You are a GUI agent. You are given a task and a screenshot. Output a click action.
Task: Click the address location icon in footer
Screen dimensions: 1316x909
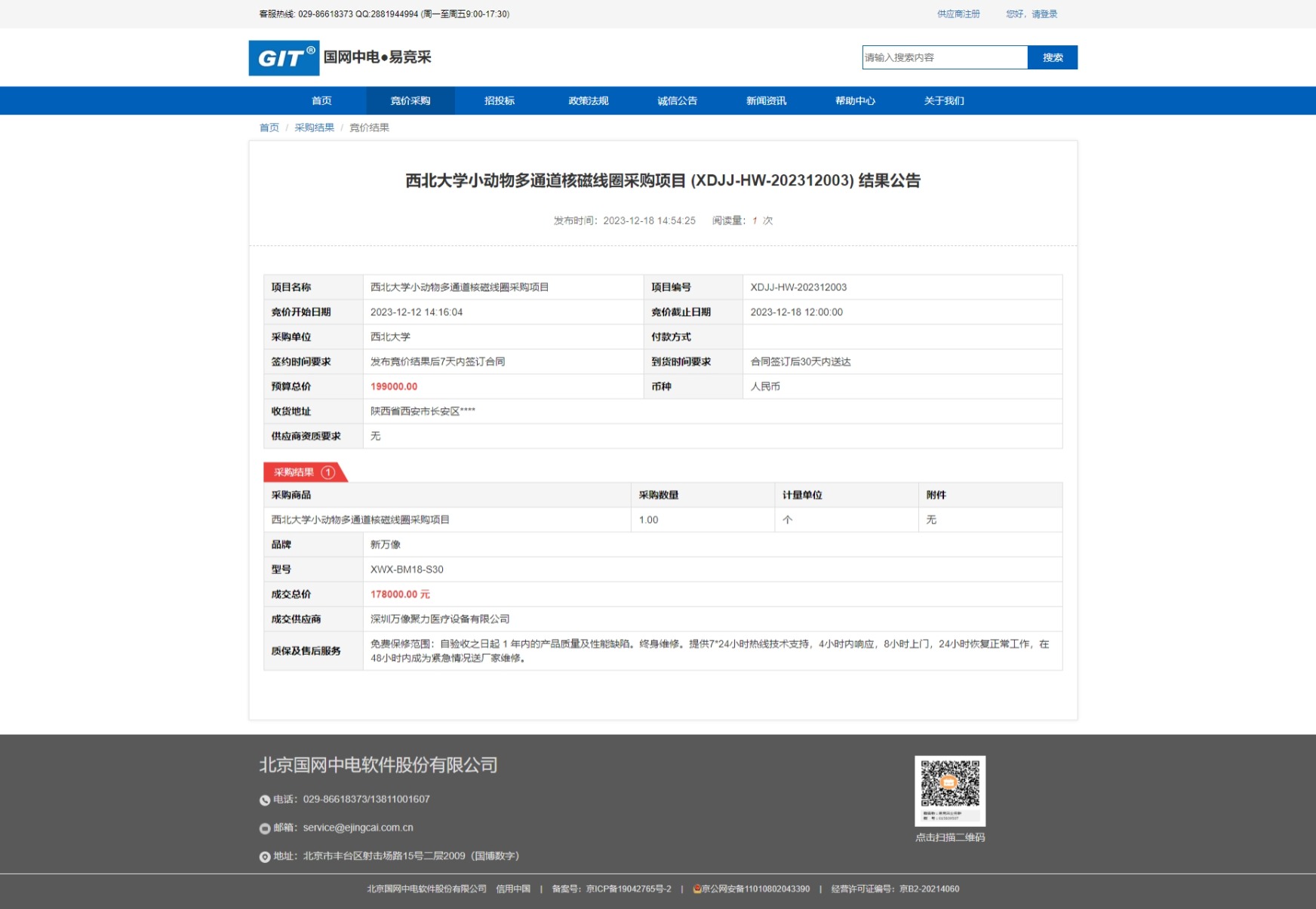(265, 857)
